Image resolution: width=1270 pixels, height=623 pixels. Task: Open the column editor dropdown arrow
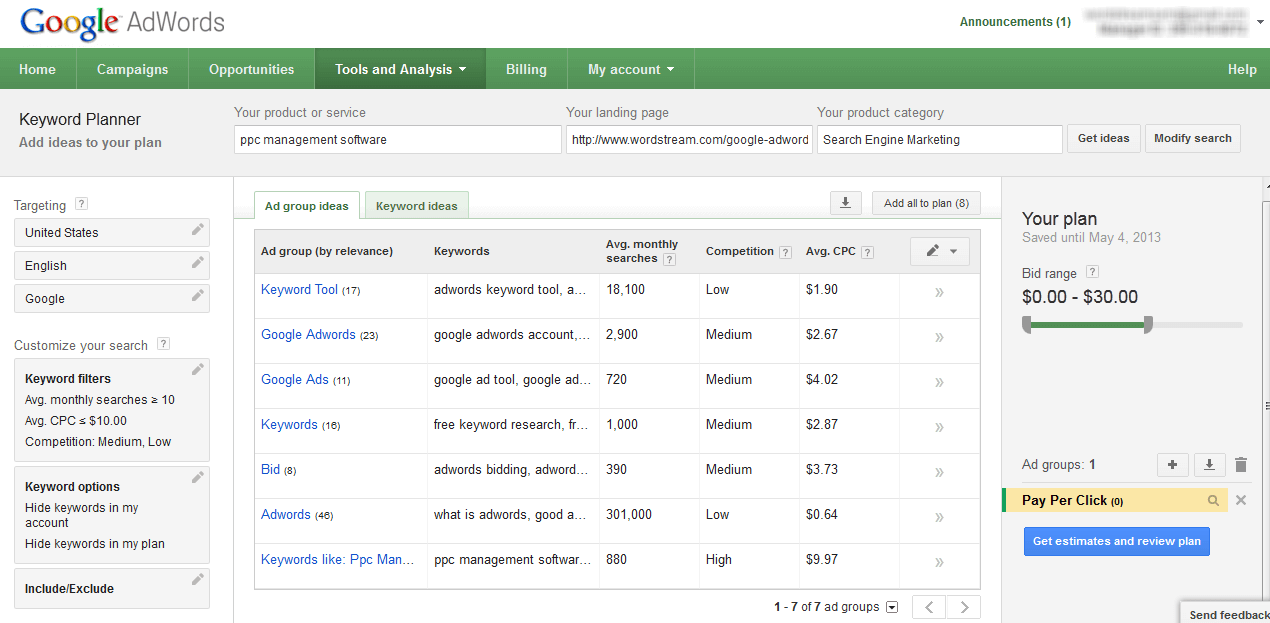[x=951, y=251]
